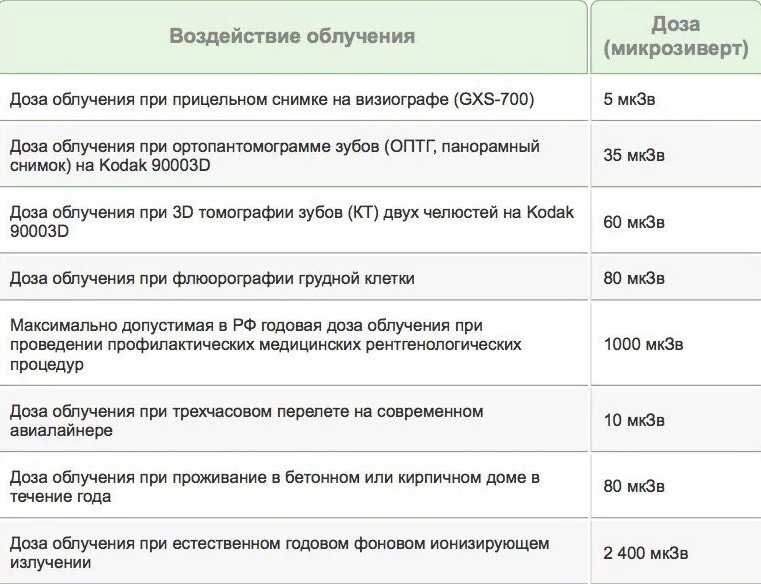Click the '80 мкЗв' кирпичном доме dose cell
Viewport: 761px width, 584px height.
coord(676,486)
